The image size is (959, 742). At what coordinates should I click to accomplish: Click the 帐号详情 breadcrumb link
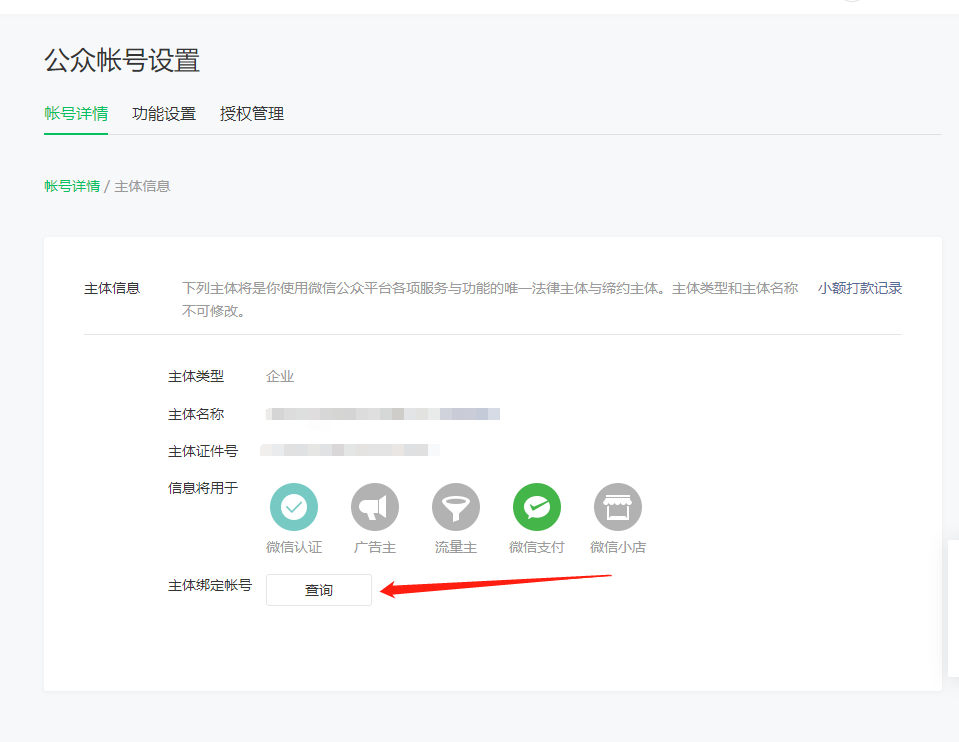point(72,186)
